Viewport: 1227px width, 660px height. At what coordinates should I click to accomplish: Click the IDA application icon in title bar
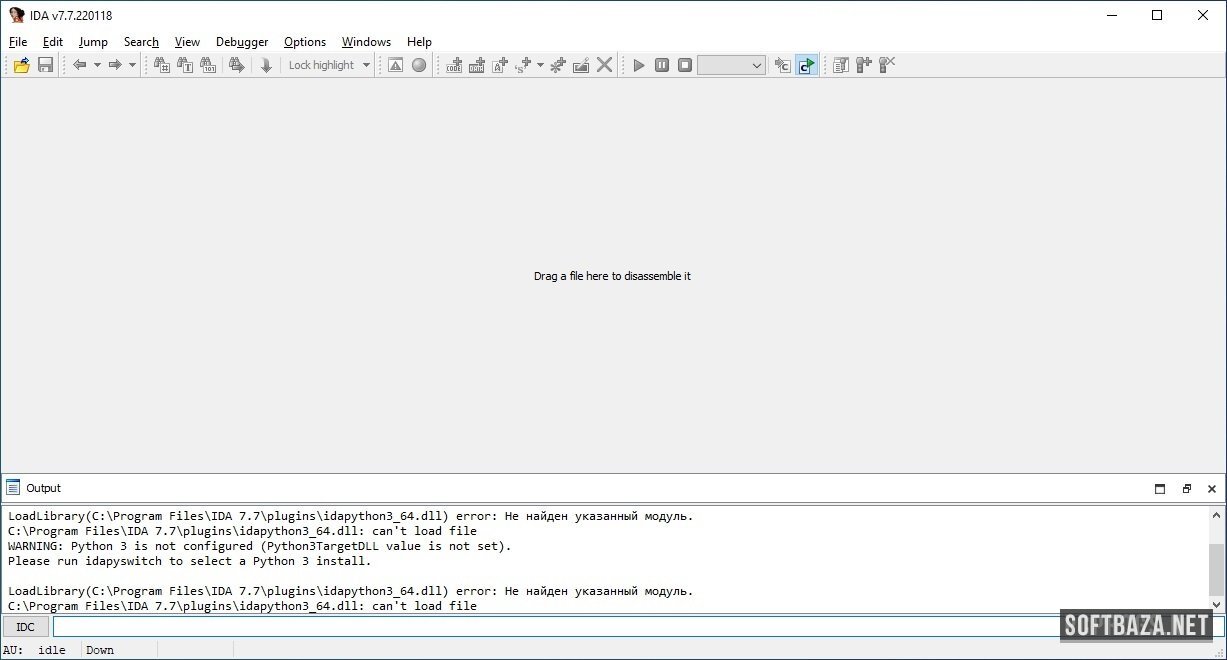(x=17, y=15)
